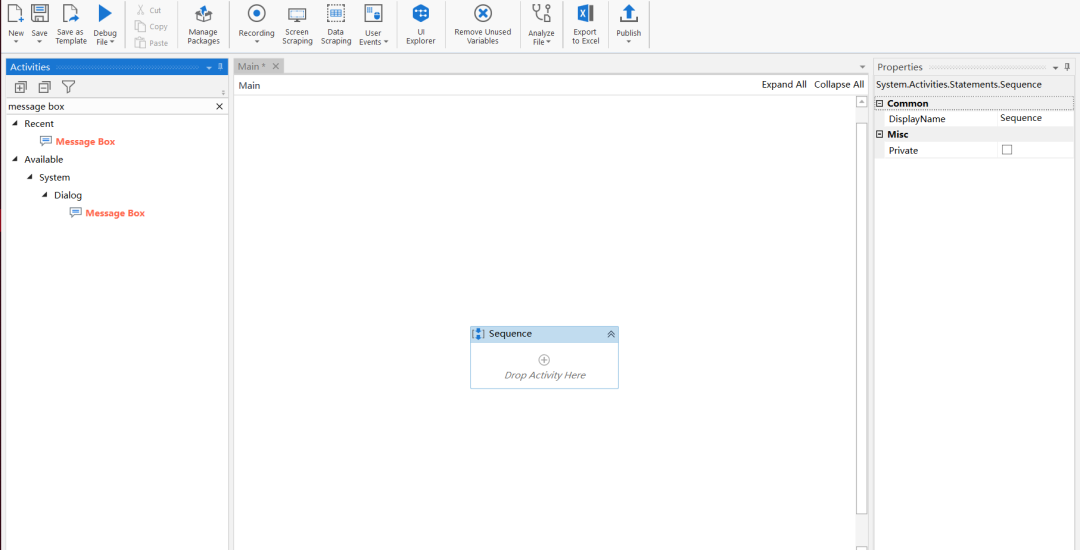This screenshot has height=550, width=1080.
Task: Click the DisplayName property label
Action: pos(917,119)
